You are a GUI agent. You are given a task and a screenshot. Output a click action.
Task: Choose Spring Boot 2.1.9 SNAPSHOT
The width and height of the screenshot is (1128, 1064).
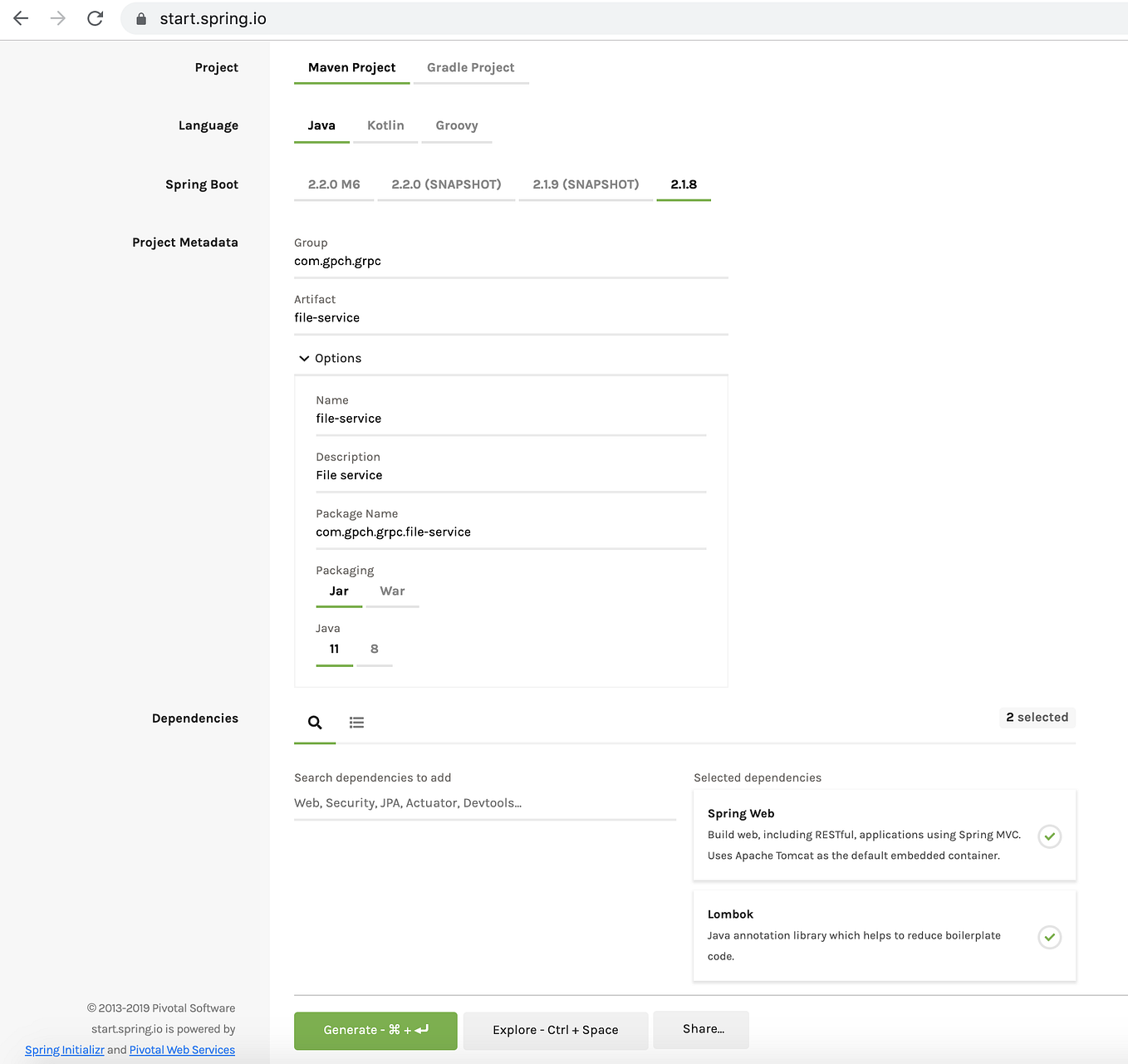(585, 184)
